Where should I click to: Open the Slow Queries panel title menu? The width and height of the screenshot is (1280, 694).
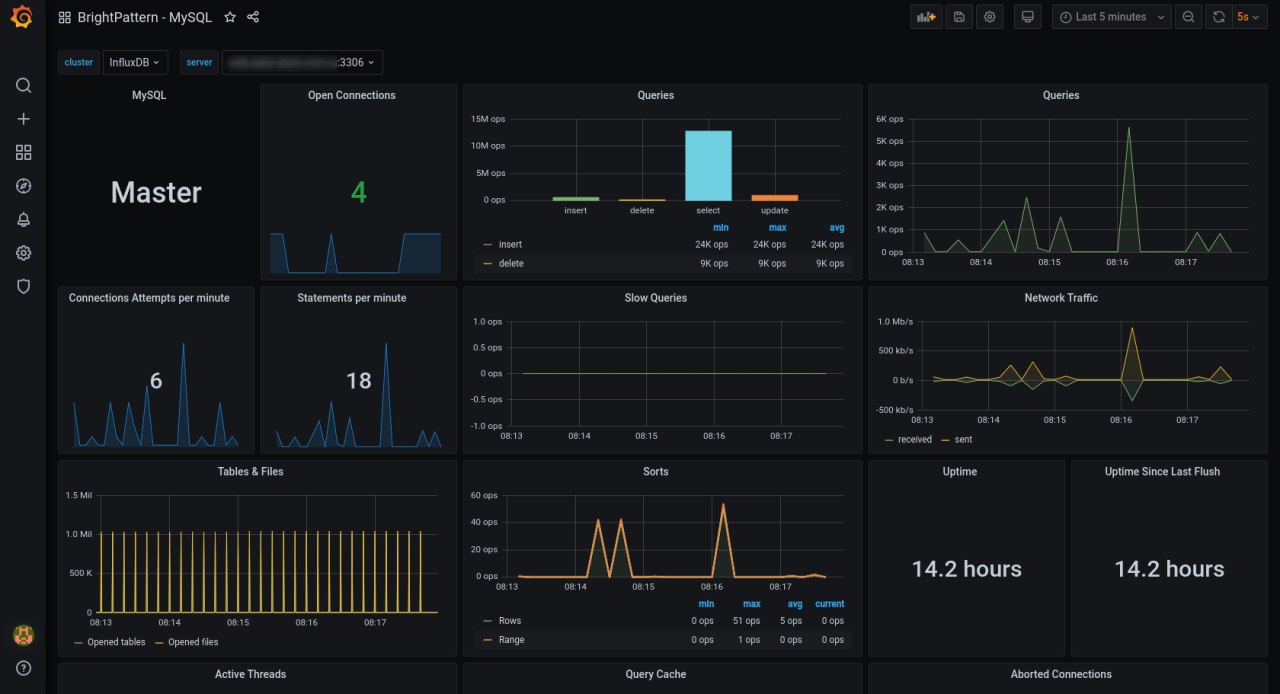pos(656,298)
